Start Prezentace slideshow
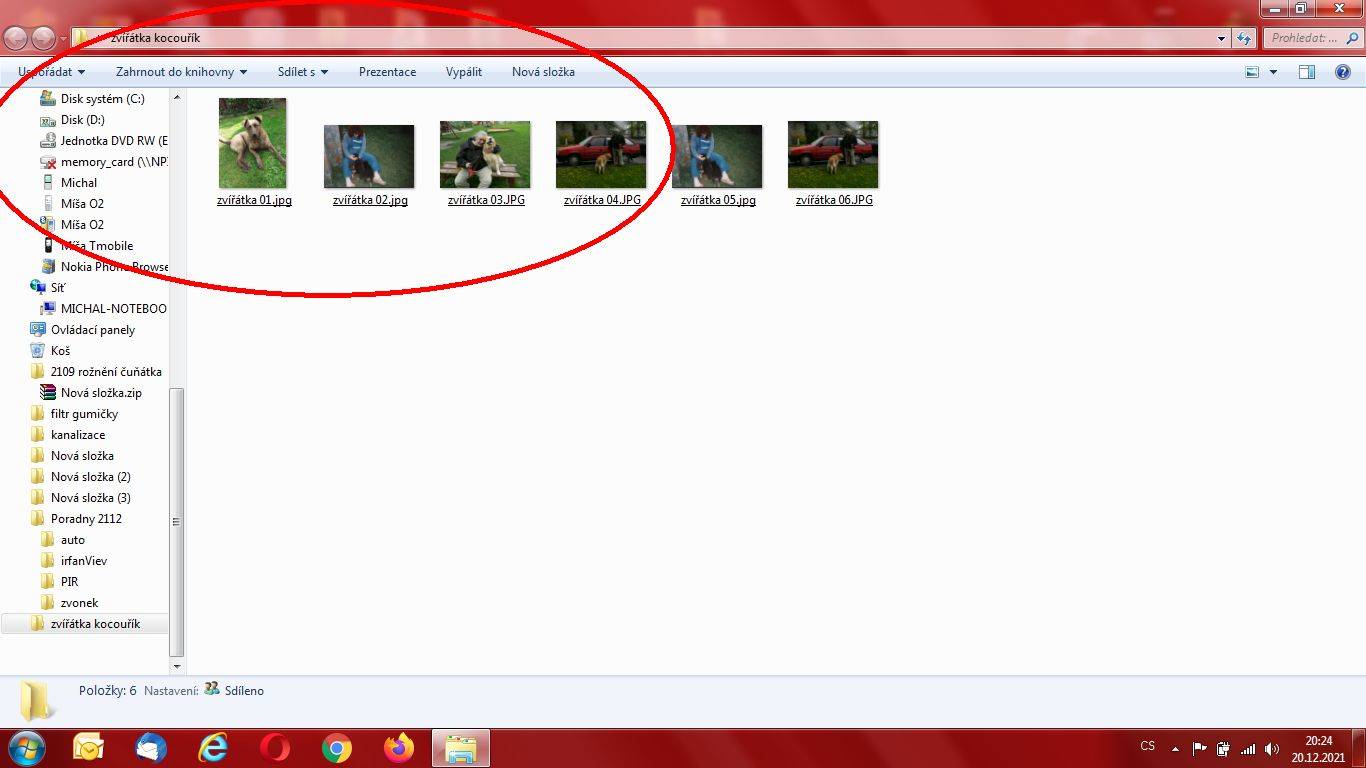Screen dimensions: 1366x768 pos(387,72)
